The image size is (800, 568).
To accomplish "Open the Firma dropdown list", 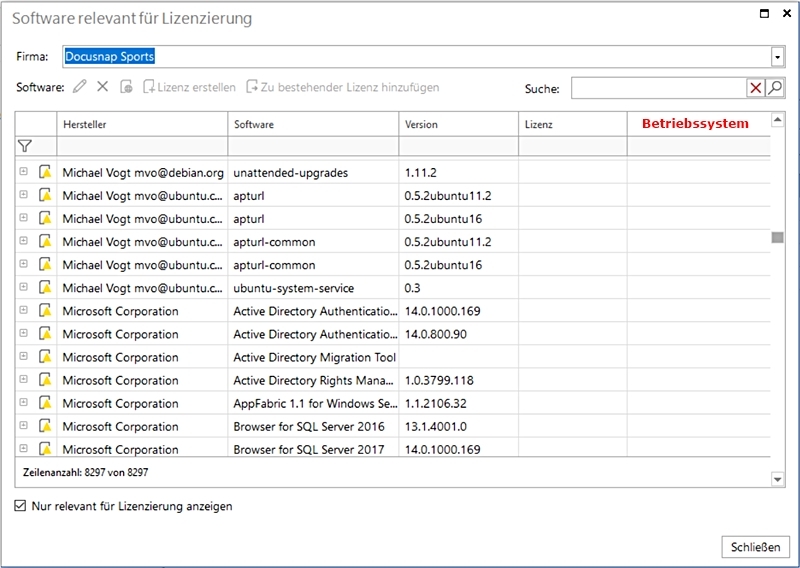I will tap(777, 57).
